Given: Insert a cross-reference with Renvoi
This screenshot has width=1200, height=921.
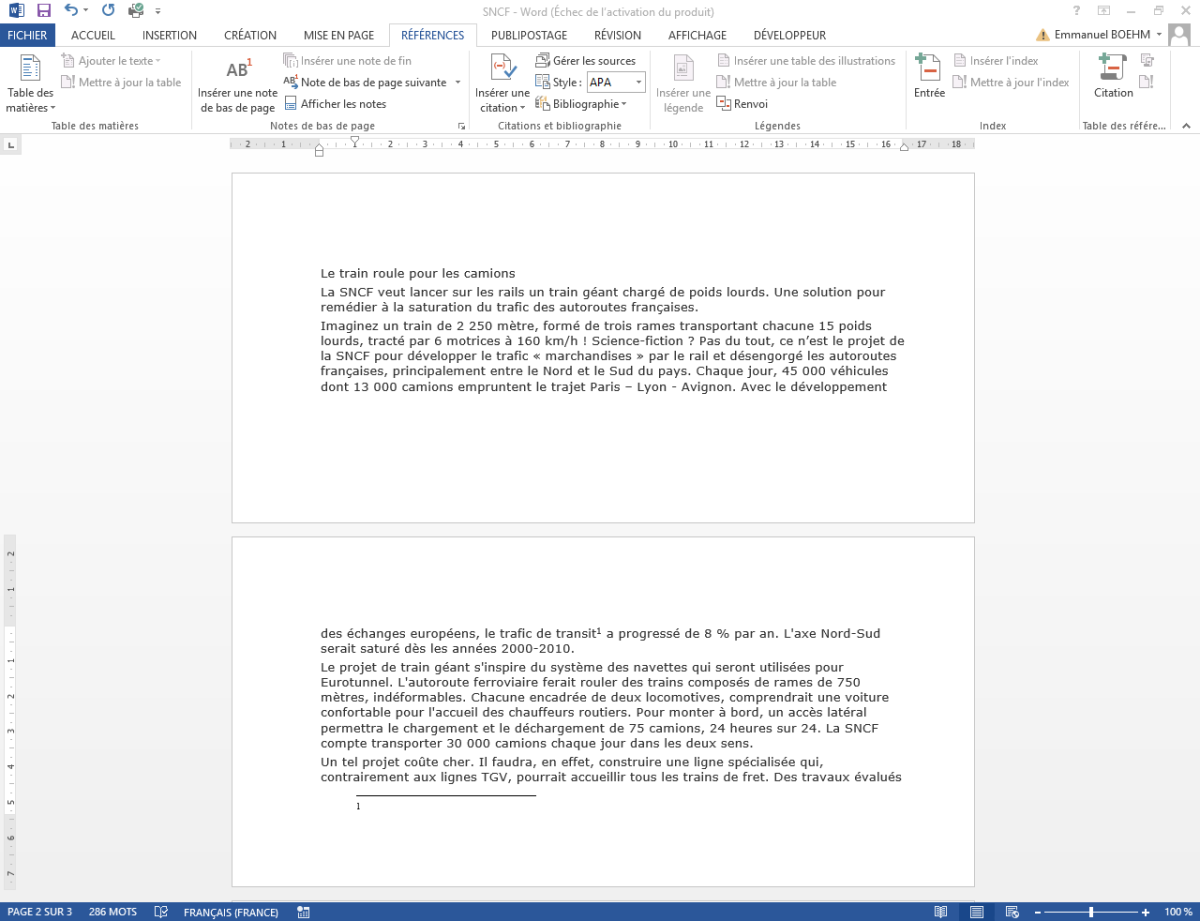Looking at the screenshot, I should click(x=742, y=103).
